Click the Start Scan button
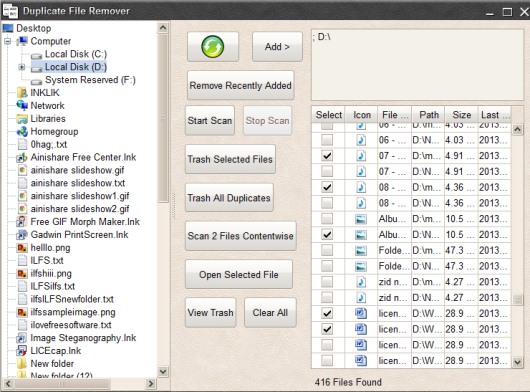Image resolution: width=530 pixels, height=392 pixels. [x=210, y=121]
